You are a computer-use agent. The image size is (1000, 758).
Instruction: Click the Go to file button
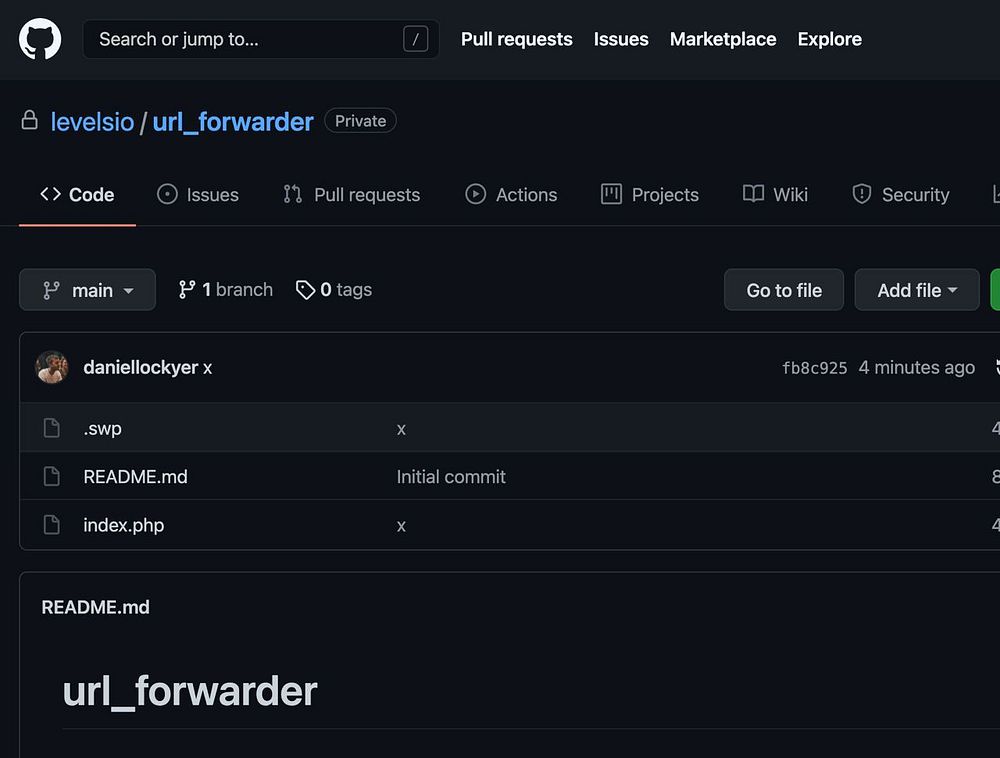(784, 290)
